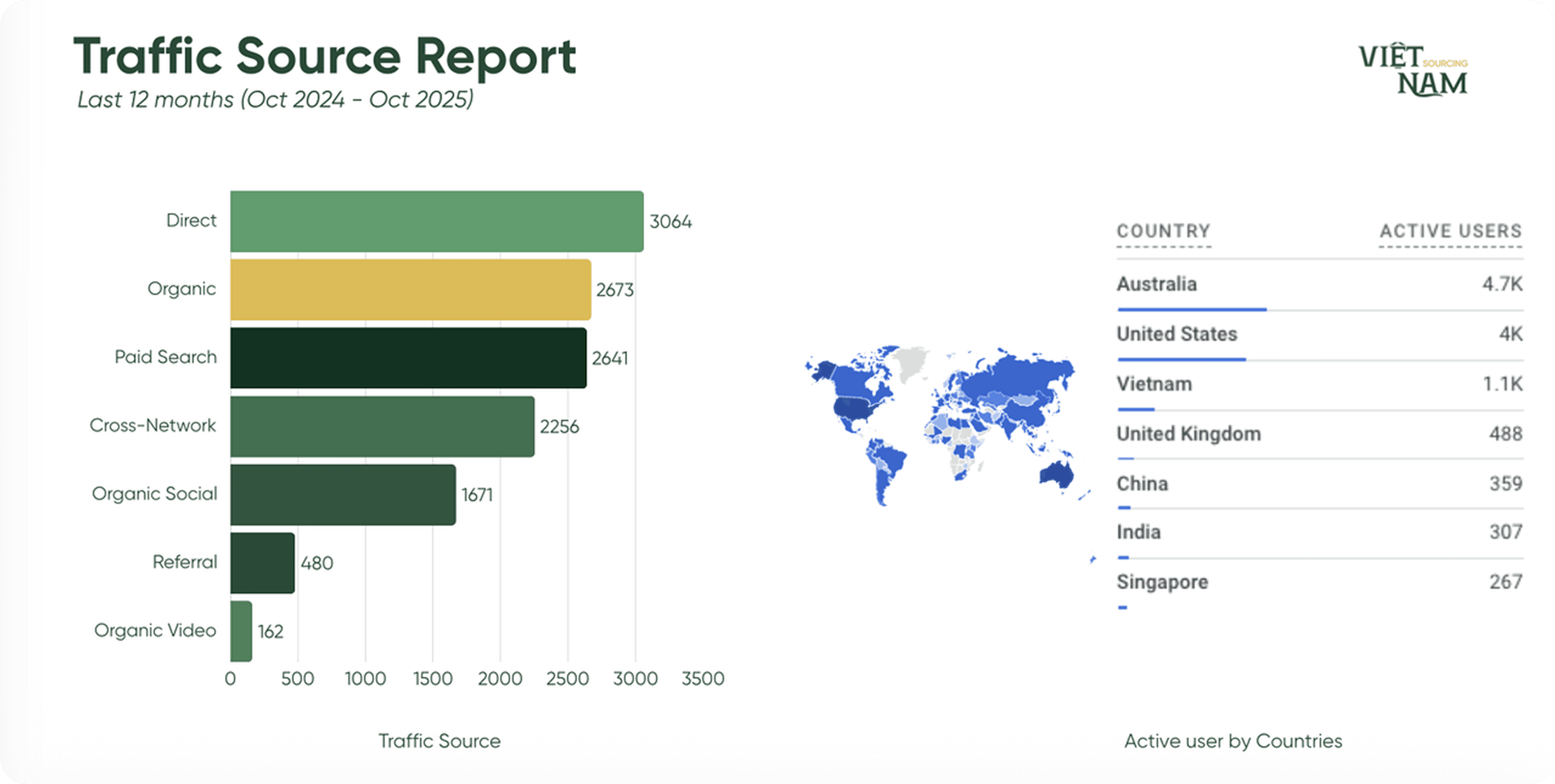Image resolution: width=1555 pixels, height=784 pixels.
Task: Select the Referral bar
Action: coord(262,563)
